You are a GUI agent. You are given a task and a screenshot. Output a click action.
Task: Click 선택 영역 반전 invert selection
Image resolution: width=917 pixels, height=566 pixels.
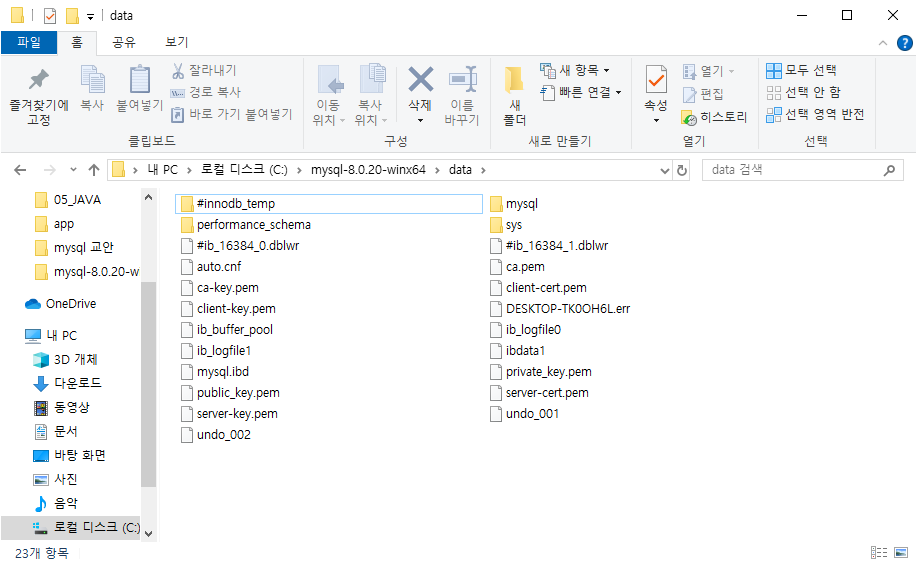(x=815, y=115)
